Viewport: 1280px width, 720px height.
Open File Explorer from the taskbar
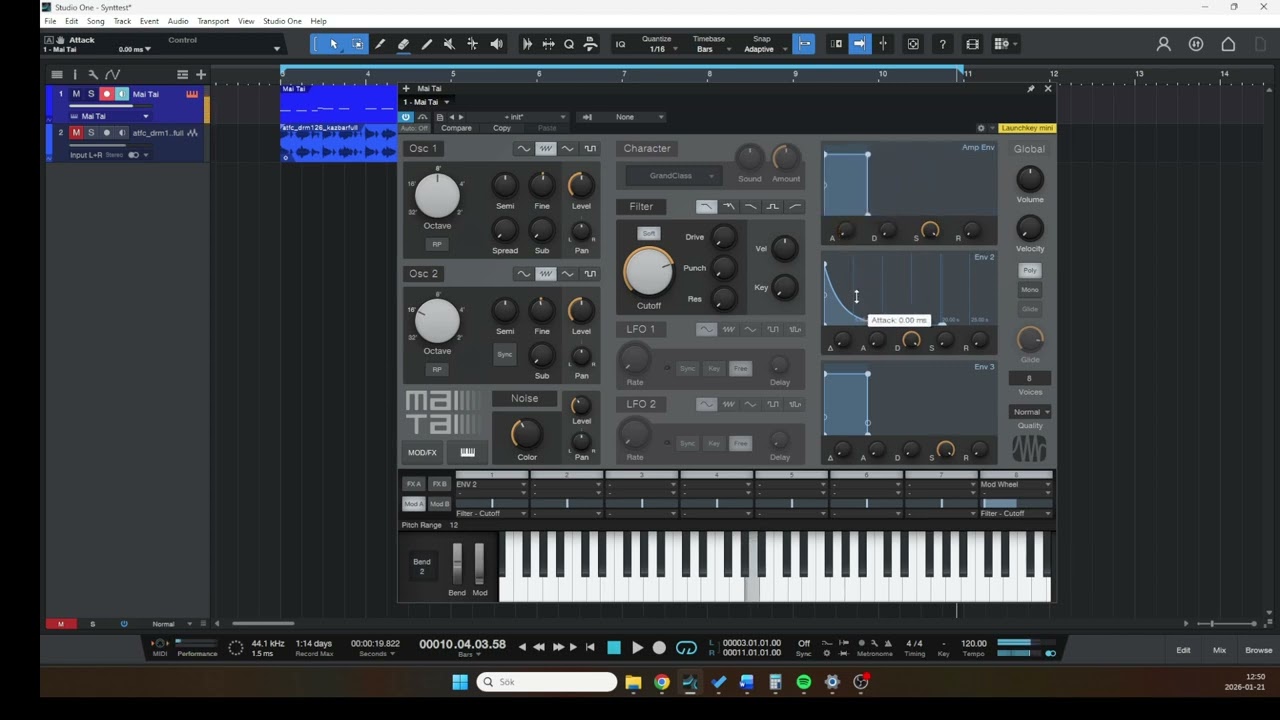633,682
